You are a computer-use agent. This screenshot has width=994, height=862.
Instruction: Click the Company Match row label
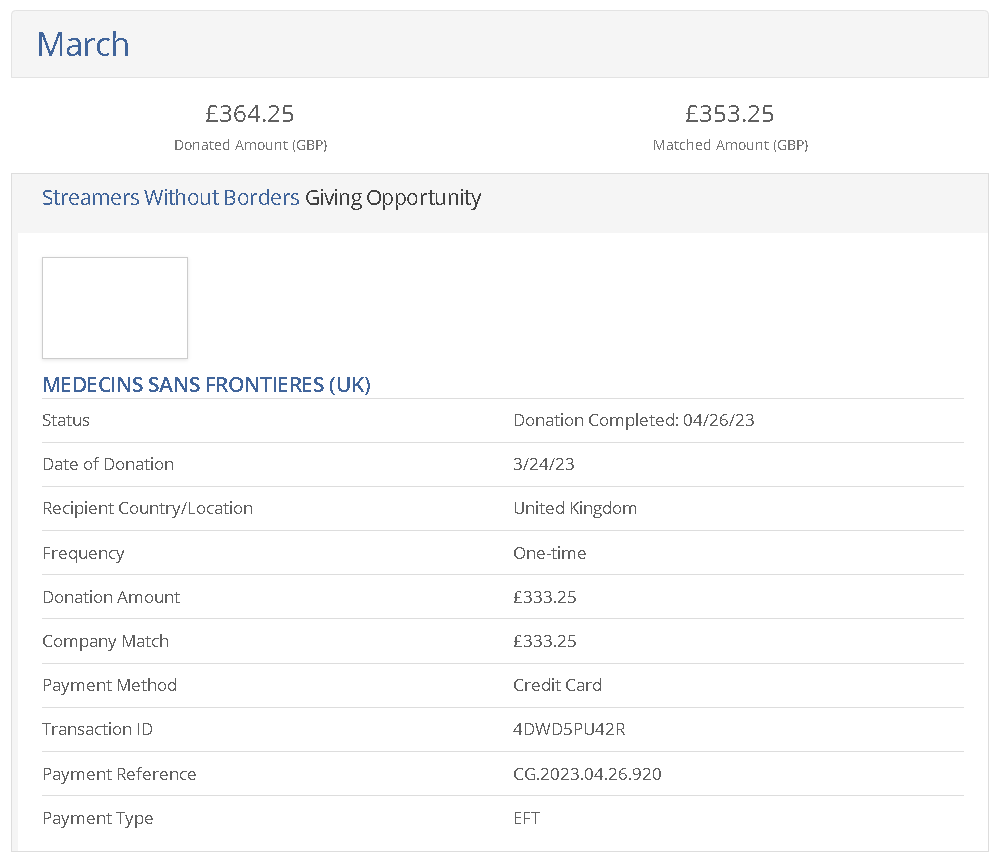105,641
